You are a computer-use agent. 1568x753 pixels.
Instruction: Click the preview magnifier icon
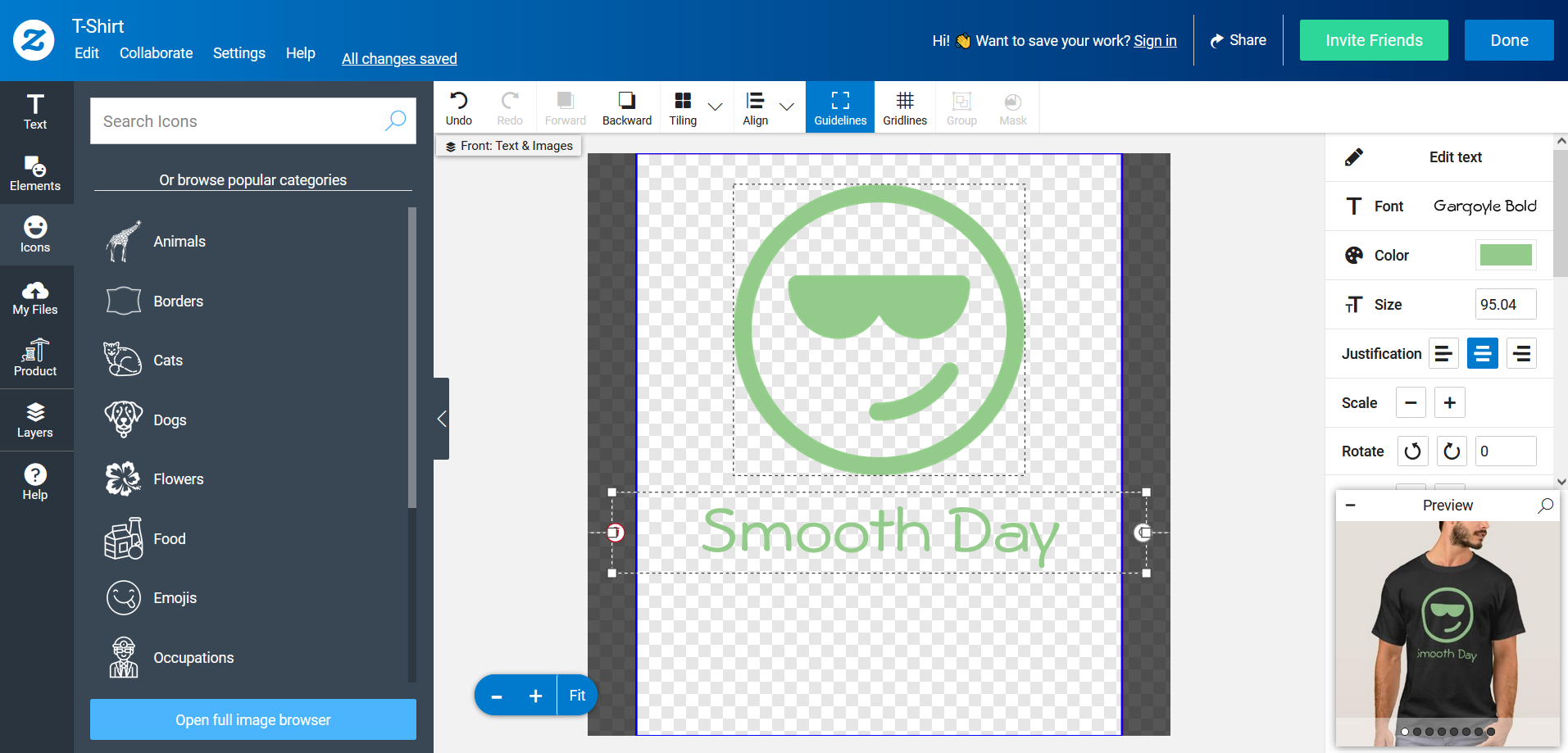[1545, 506]
